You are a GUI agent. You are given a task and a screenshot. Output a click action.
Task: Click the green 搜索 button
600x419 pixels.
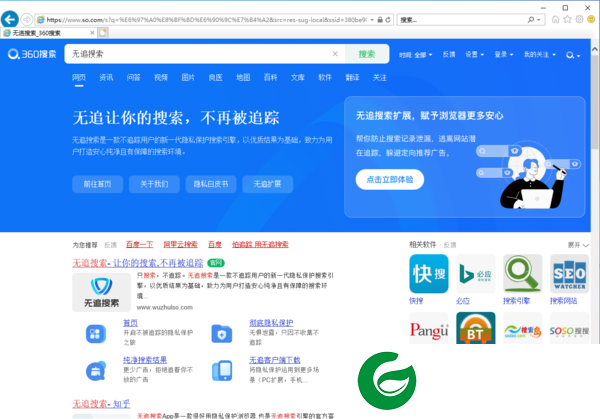(x=367, y=54)
